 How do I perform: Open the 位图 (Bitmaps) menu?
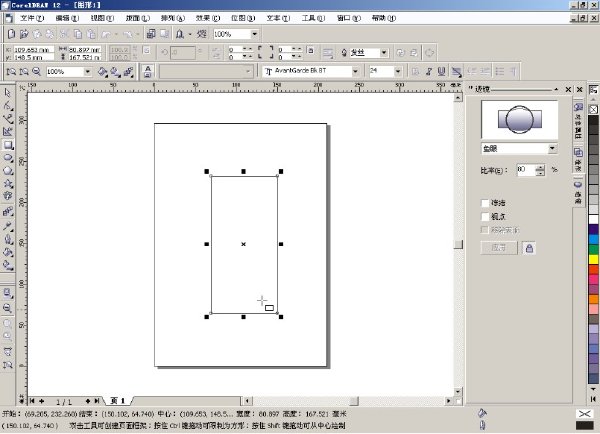coord(243,18)
